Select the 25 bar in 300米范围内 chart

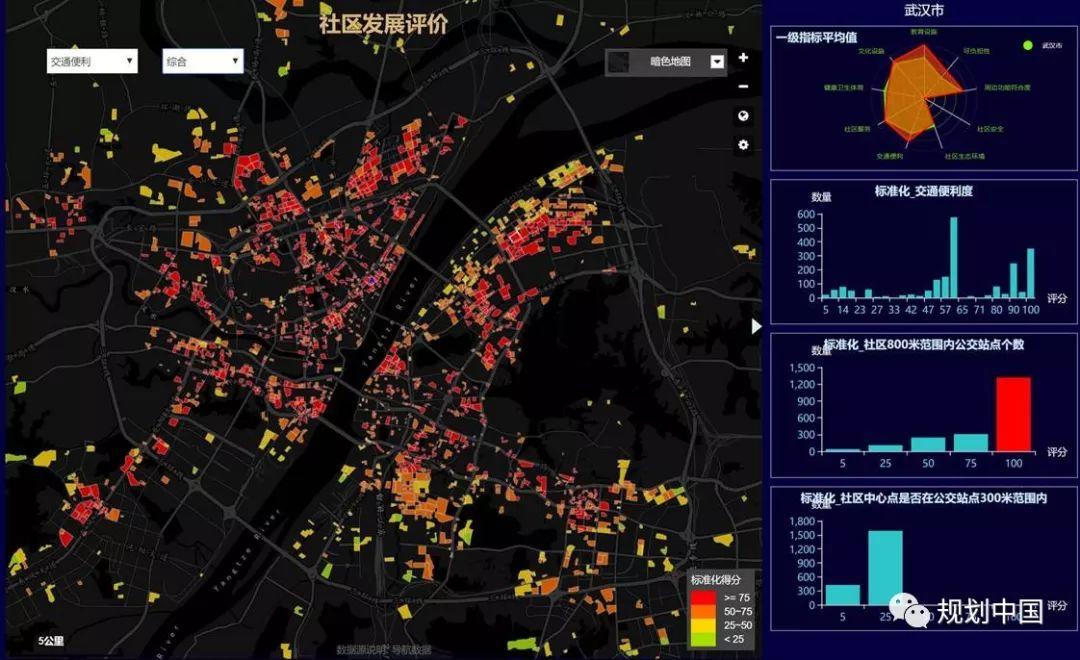[885, 568]
